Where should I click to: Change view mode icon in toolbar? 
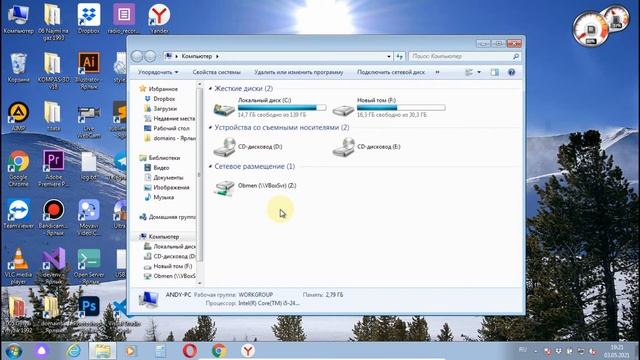(x=469, y=72)
